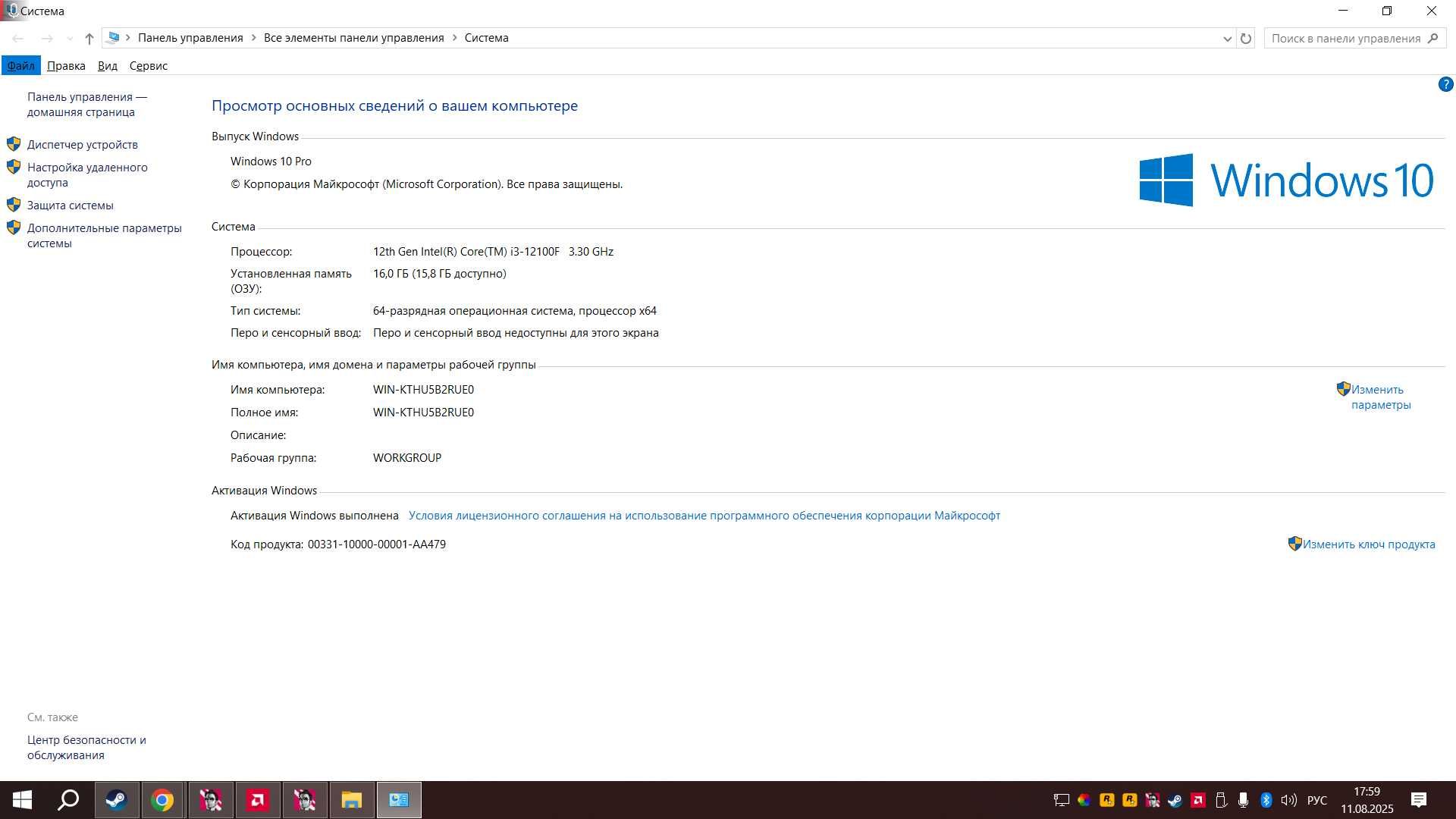The image size is (1456, 819).
Task: Expand the address bar history dropdown
Action: click(1227, 38)
